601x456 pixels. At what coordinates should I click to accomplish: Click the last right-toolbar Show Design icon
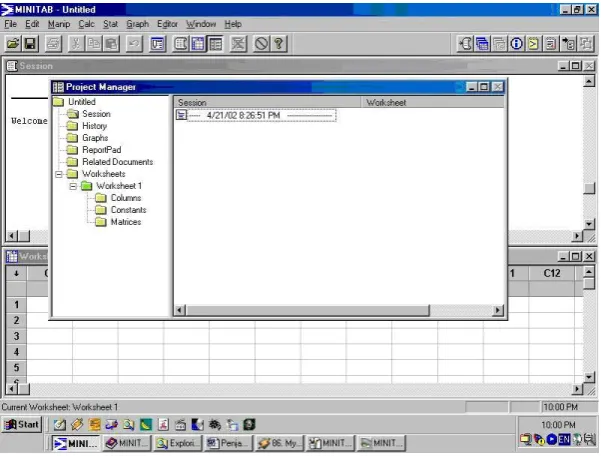tap(585, 44)
